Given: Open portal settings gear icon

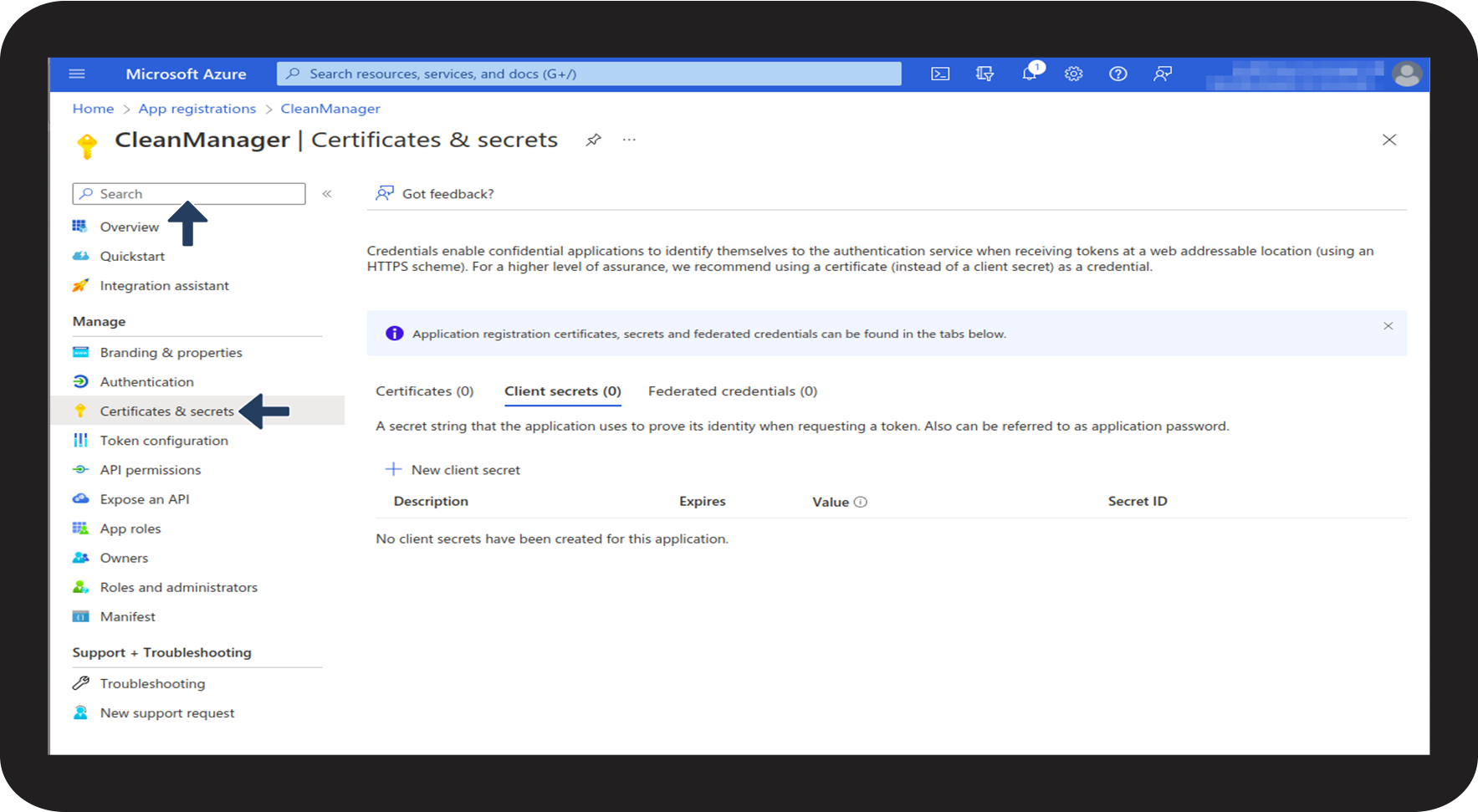Looking at the screenshot, I should pos(1073,74).
